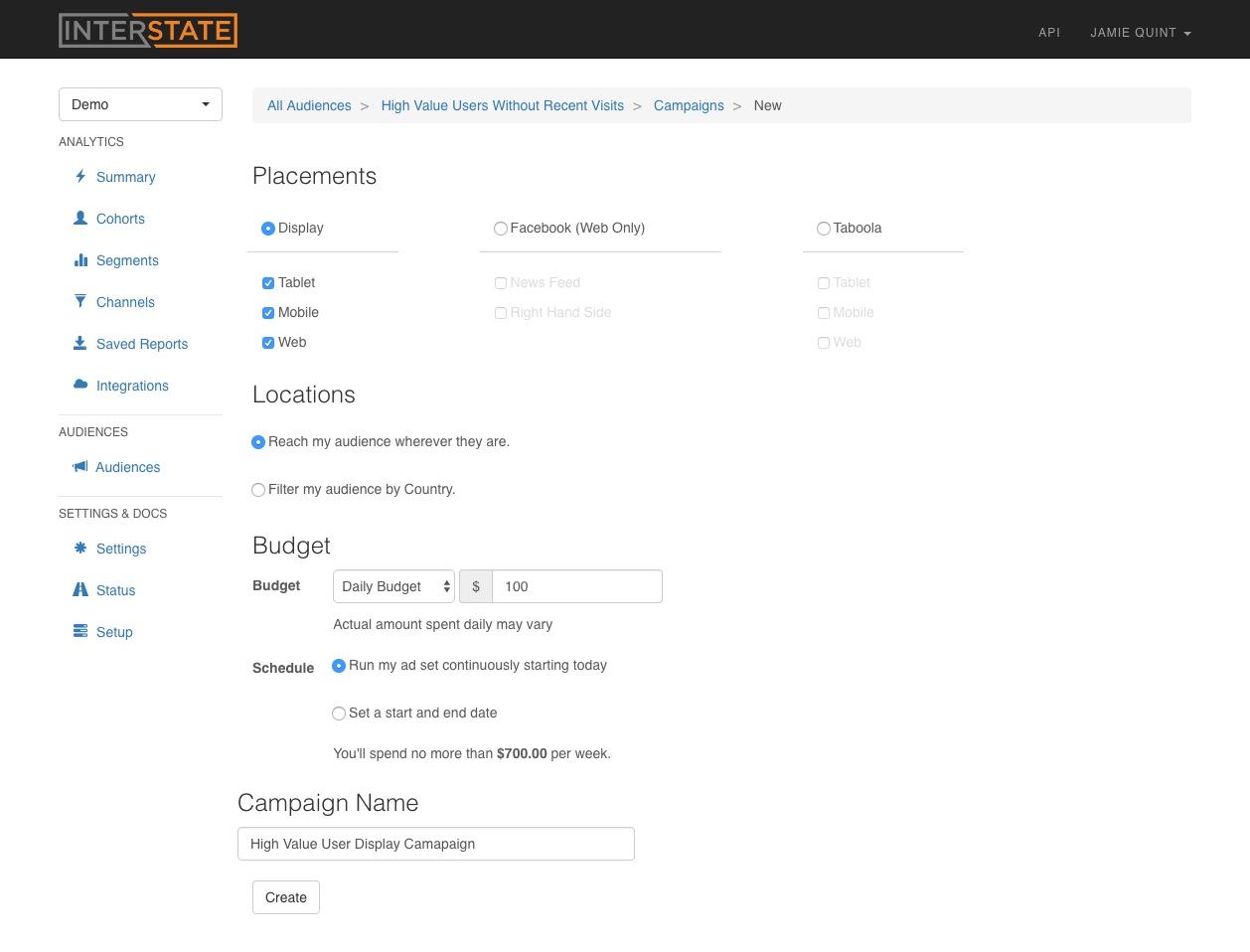1250x952 pixels.
Task: Select Run my ad set continuously option
Action: [339, 666]
